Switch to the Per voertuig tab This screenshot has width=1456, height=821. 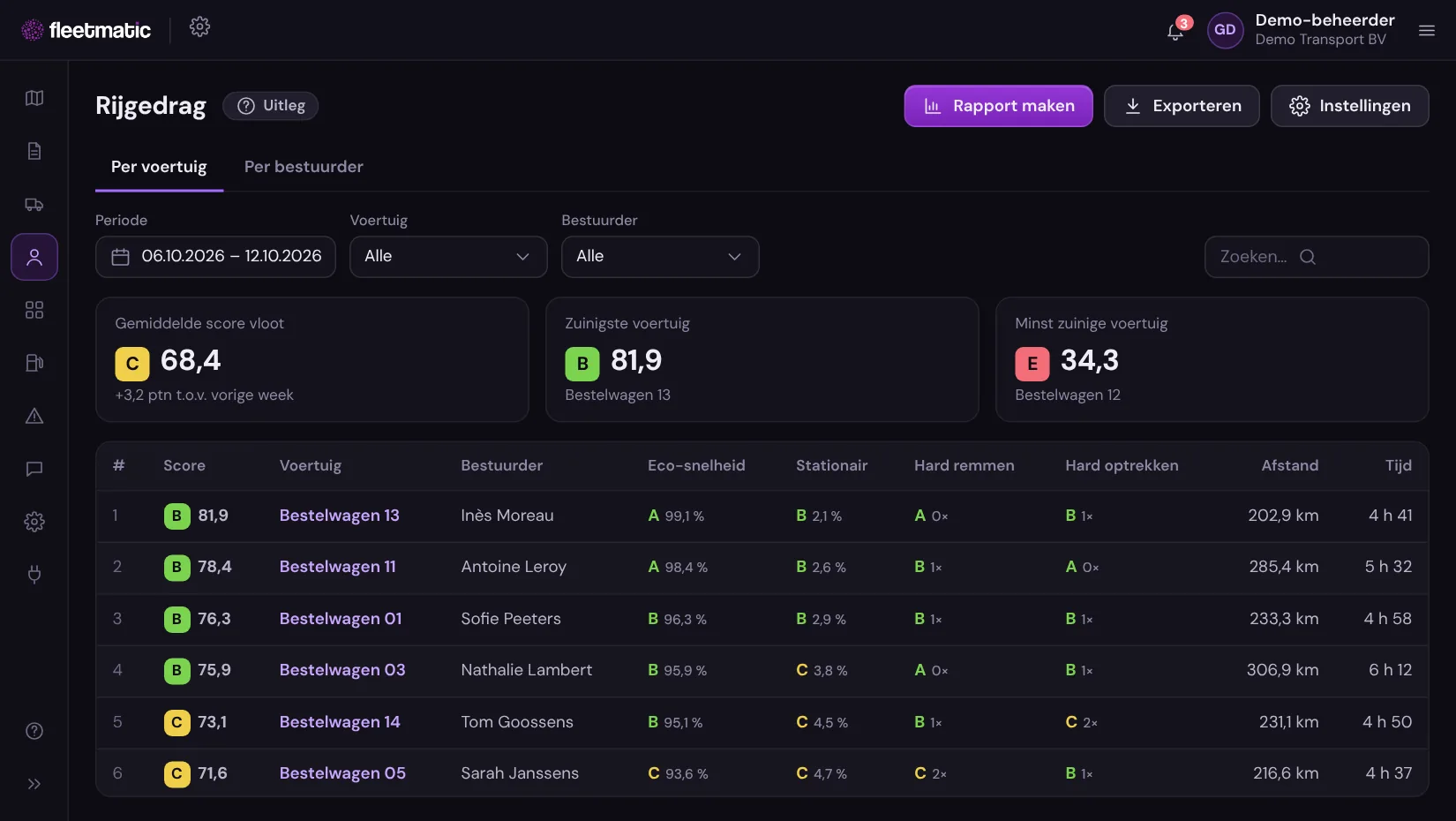pyautogui.click(x=159, y=167)
